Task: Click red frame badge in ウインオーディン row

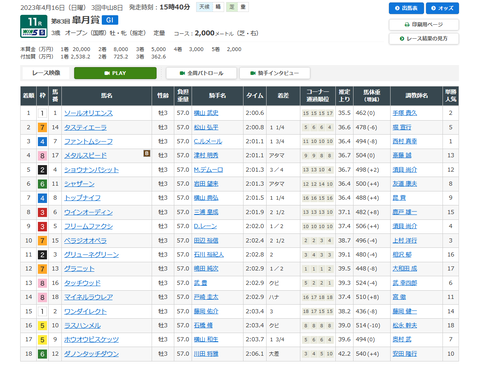Action: tap(42, 212)
